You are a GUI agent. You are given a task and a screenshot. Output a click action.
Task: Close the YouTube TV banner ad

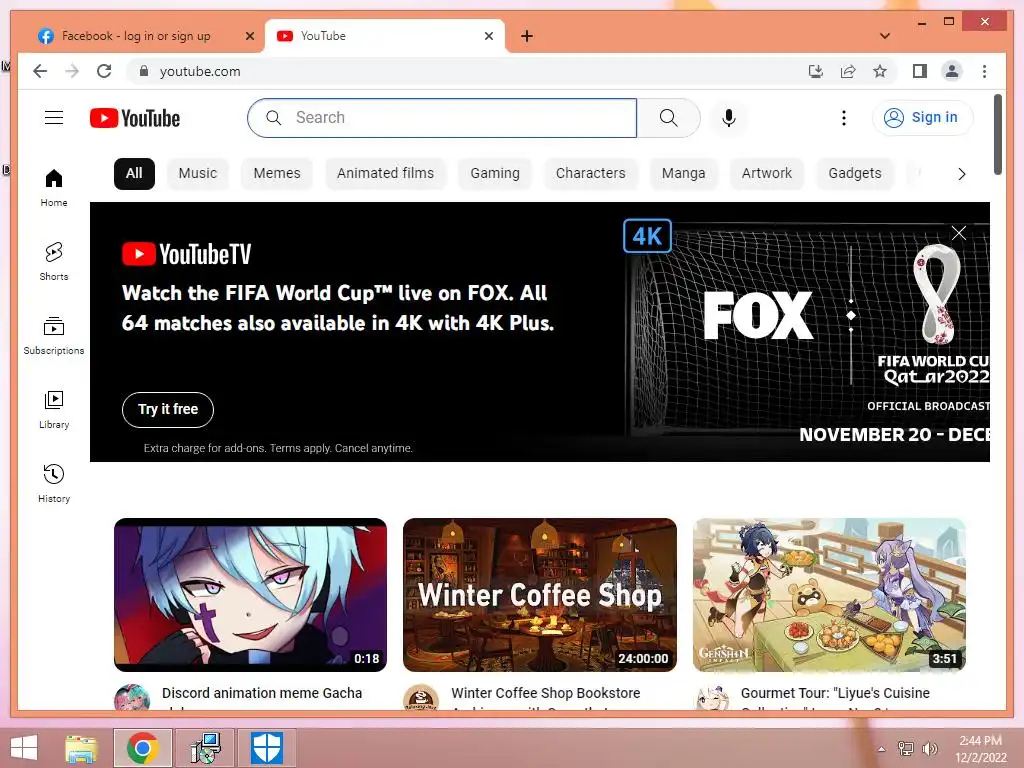pyautogui.click(x=958, y=232)
